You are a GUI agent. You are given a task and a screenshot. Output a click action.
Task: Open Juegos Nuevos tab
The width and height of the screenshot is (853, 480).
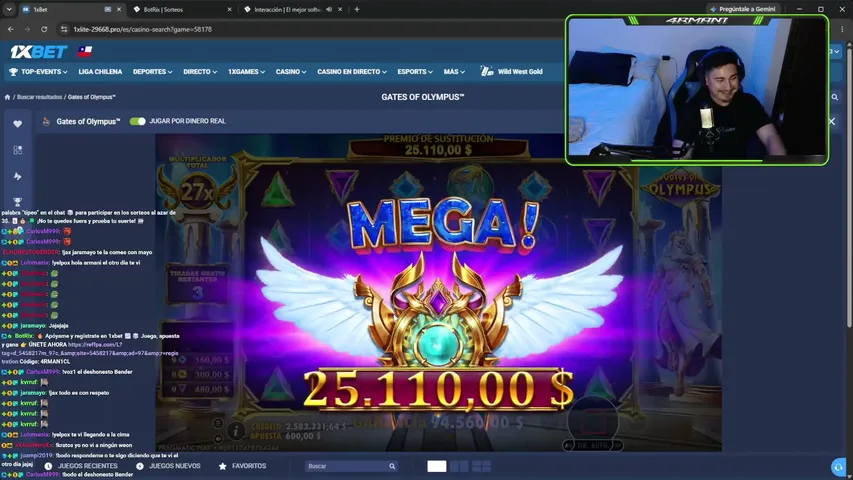click(x=169, y=466)
